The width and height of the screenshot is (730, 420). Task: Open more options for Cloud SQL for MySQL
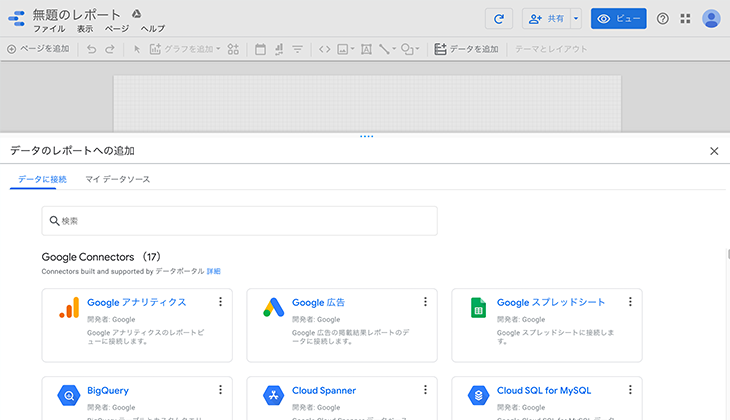pyautogui.click(x=630, y=390)
